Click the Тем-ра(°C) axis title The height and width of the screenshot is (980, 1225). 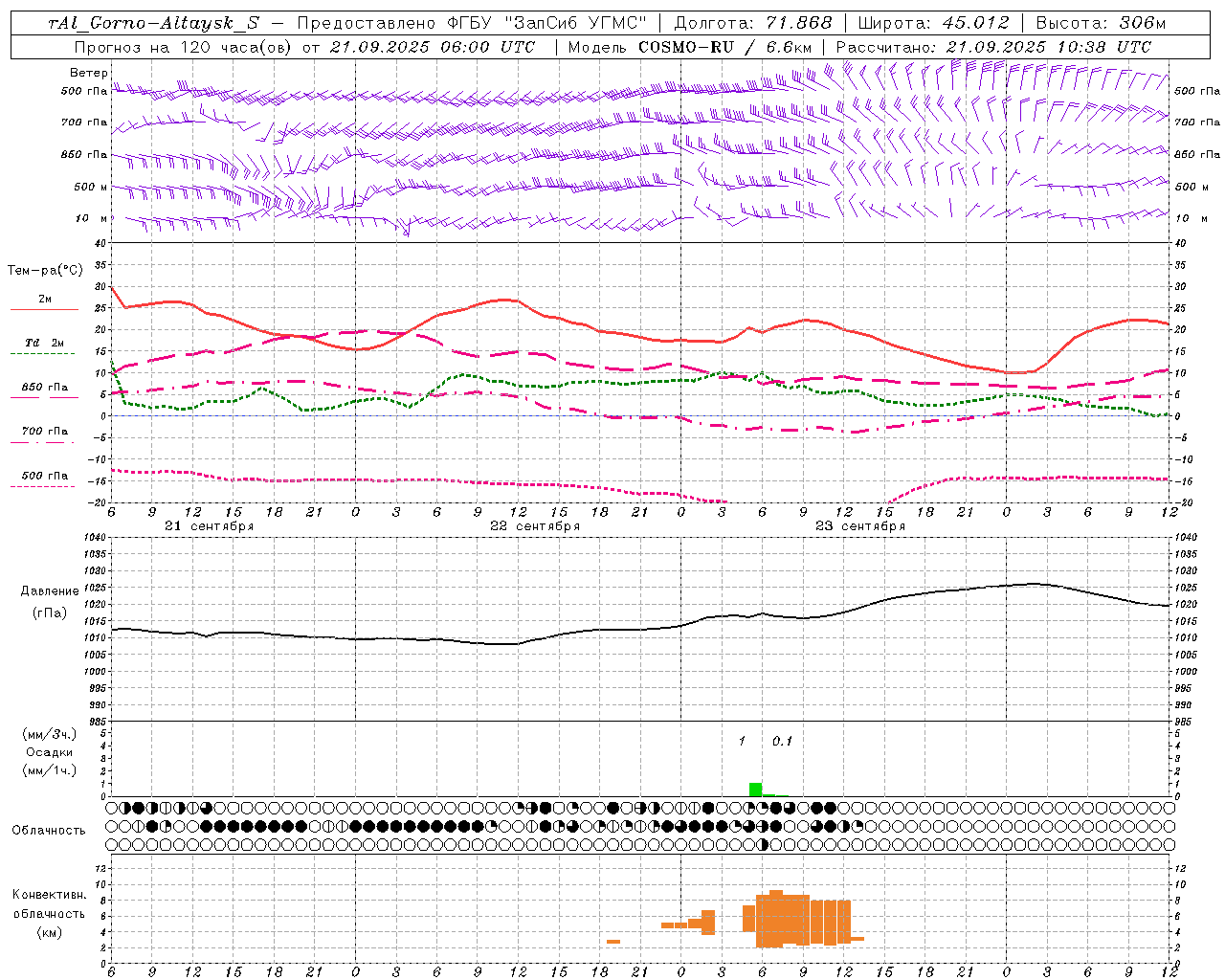[x=45, y=271]
